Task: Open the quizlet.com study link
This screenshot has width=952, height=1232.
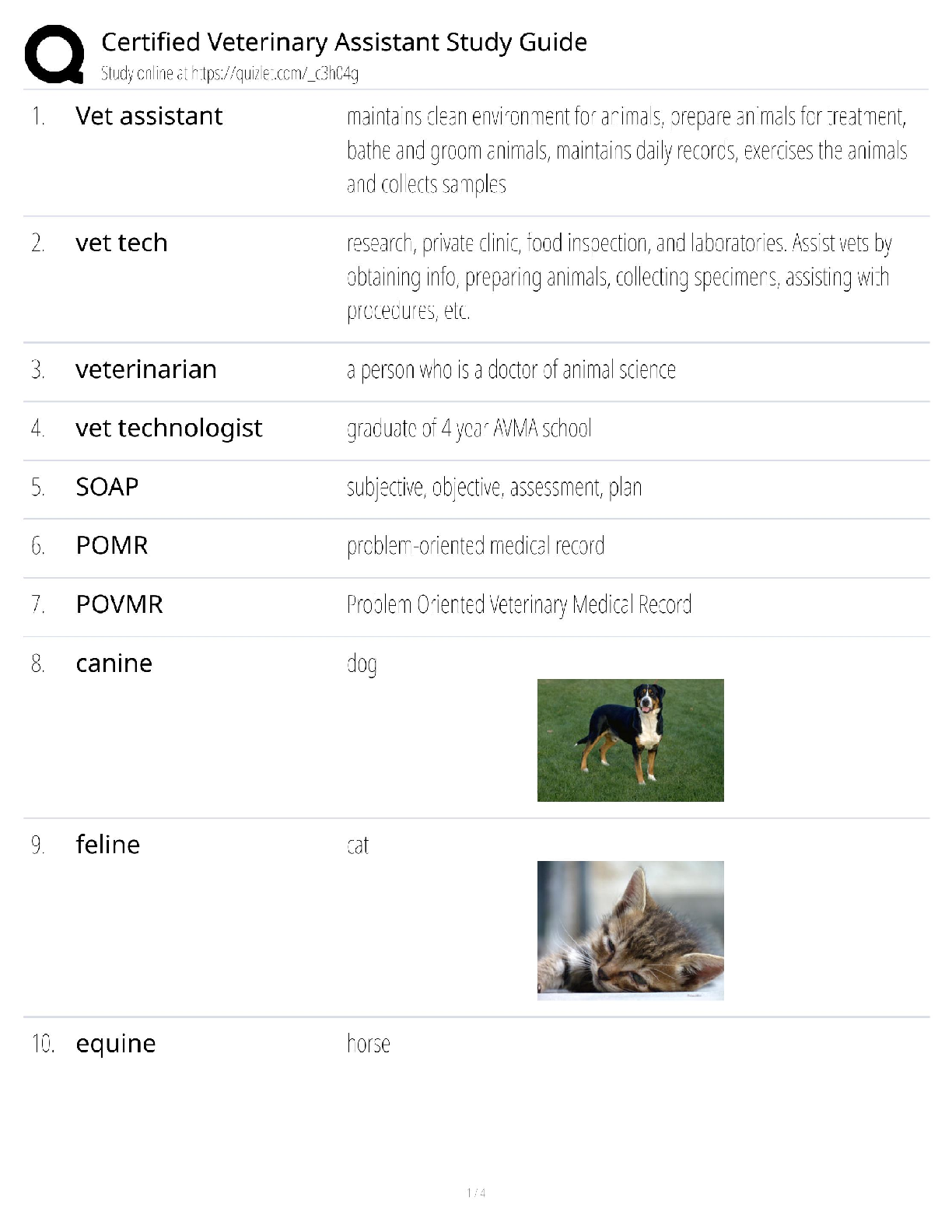Action: (275, 74)
